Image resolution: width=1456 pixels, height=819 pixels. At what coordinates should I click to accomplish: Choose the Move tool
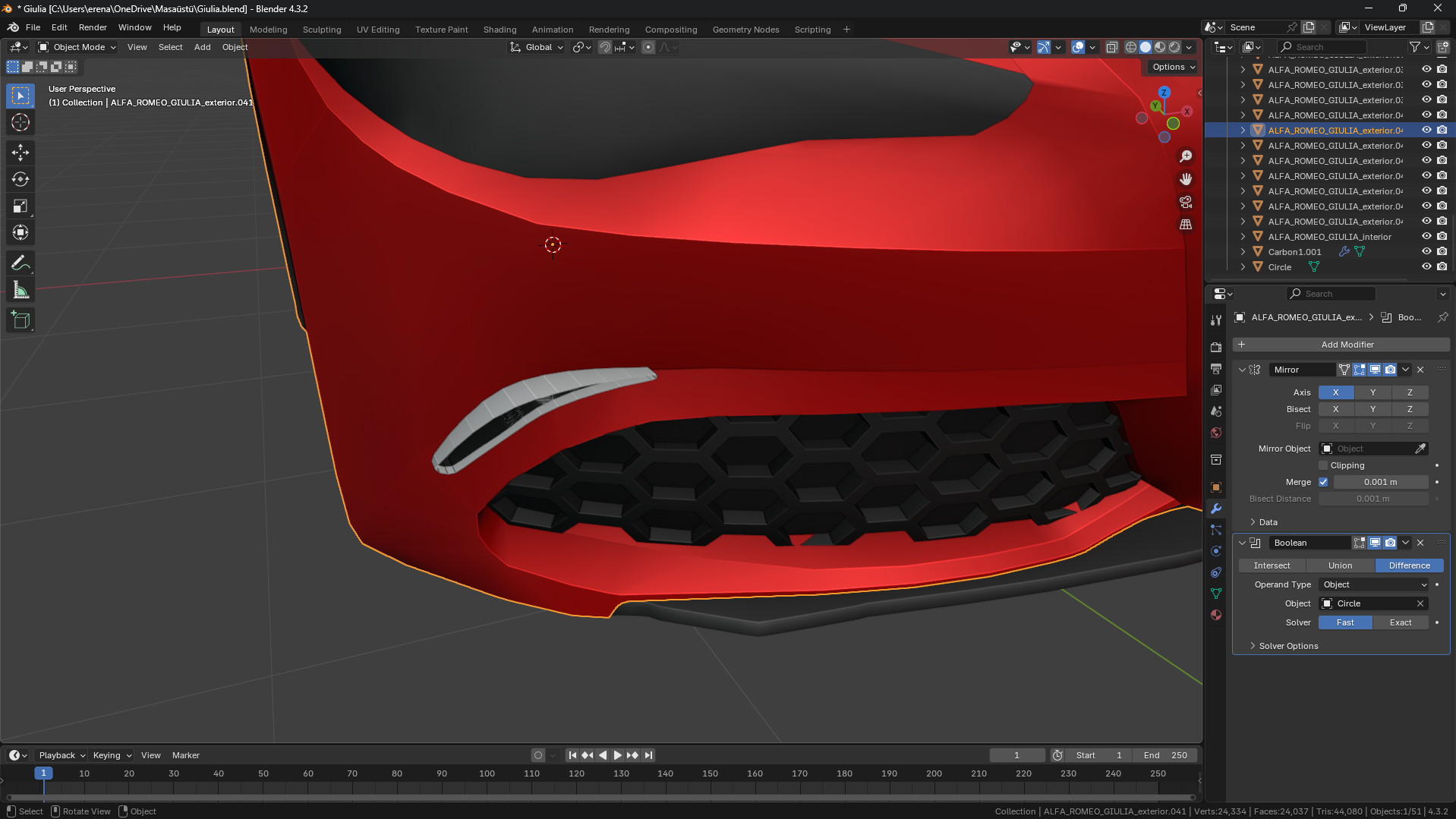pos(20,153)
